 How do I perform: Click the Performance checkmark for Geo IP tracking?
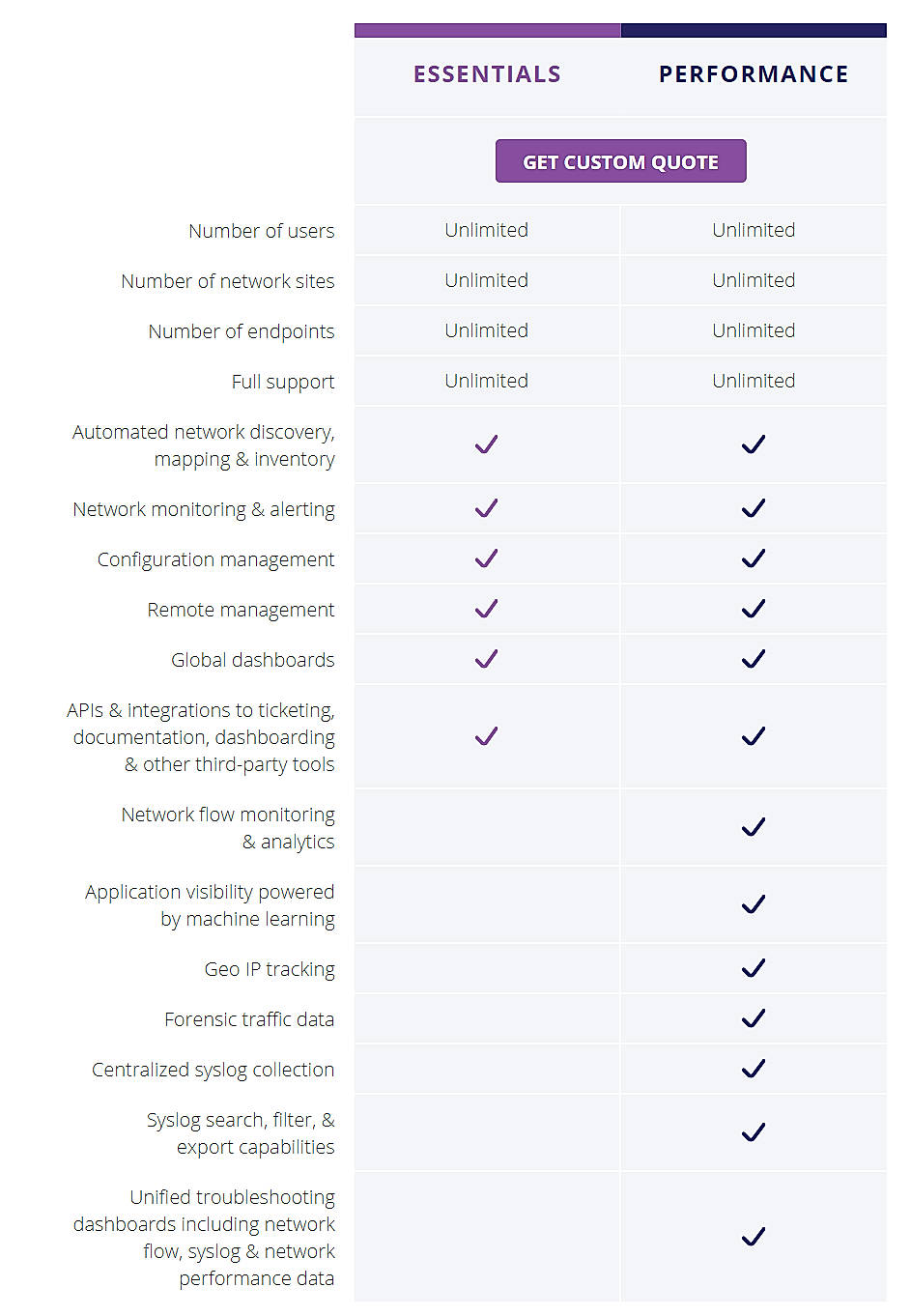pos(754,969)
